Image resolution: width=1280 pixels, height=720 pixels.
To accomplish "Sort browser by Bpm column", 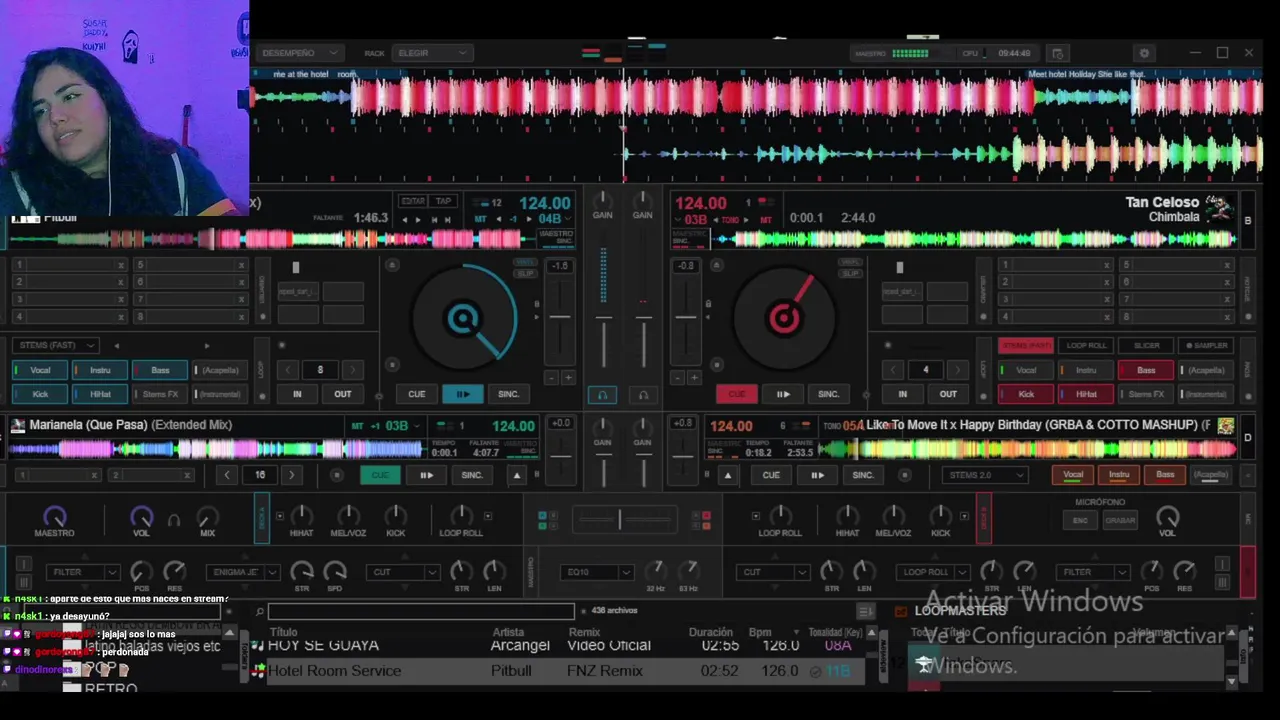I will tap(760, 632).
